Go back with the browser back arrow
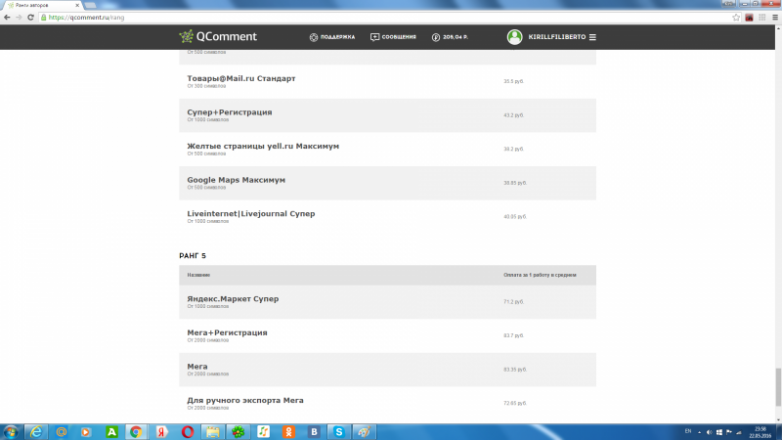Image resolution: width=782 pixels, height=440 pixels. coord(7,17)
